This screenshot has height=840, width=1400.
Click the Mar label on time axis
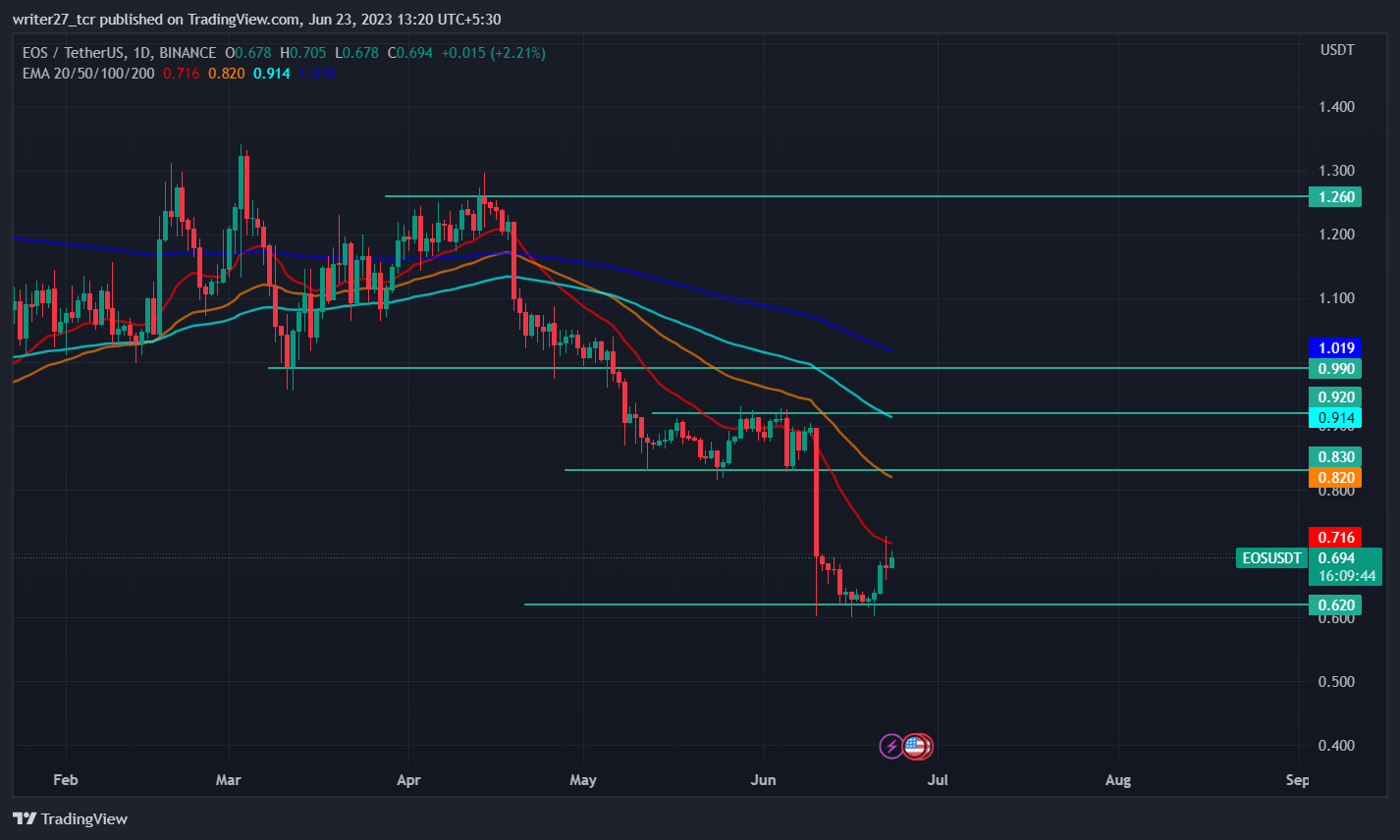click(x=228, y=780)
